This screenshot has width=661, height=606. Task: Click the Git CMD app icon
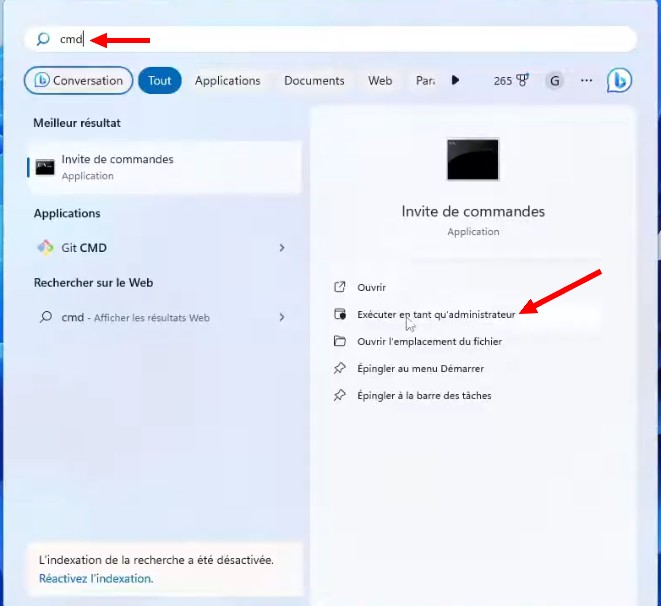[45, 248]
